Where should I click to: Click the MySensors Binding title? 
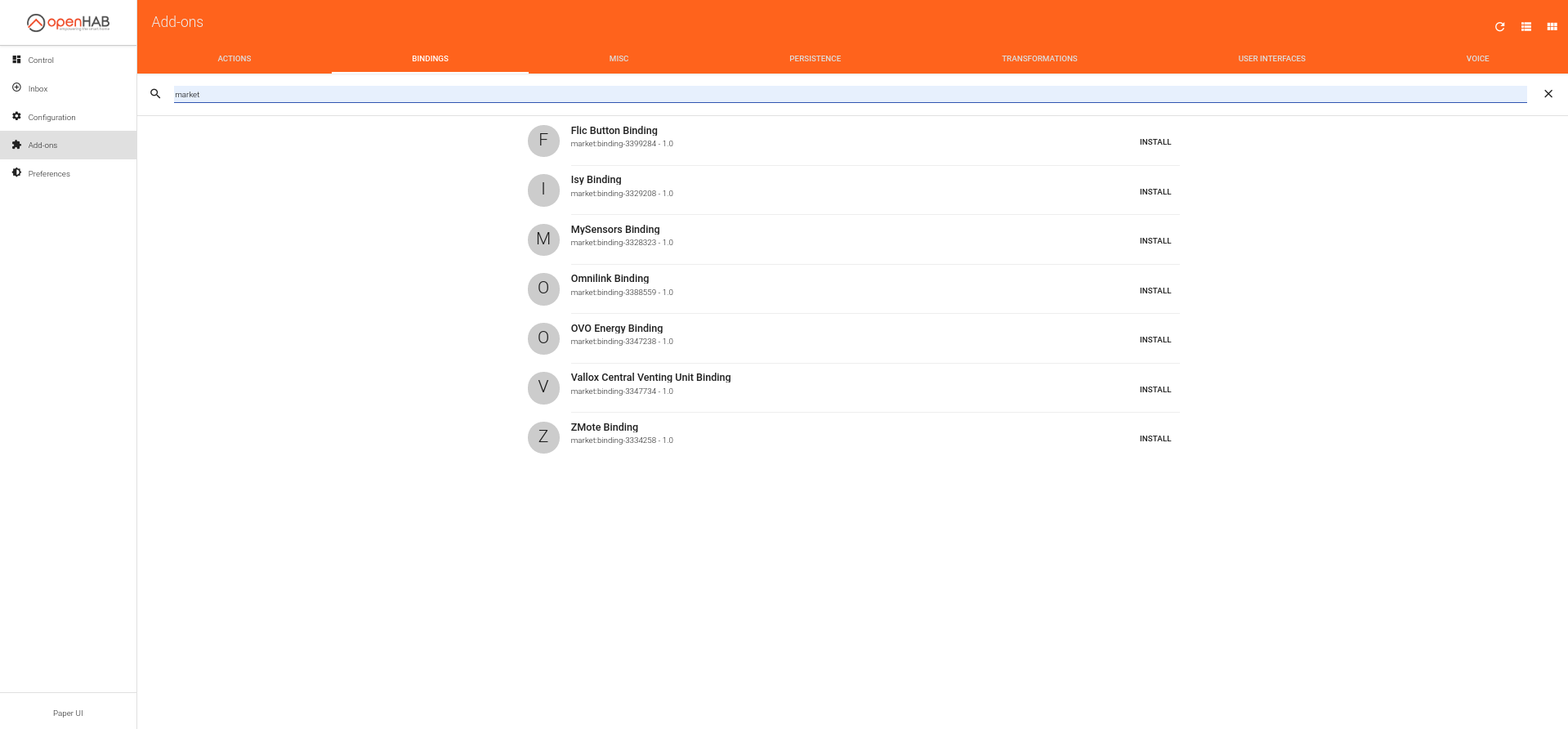click(x=615, y=230)
